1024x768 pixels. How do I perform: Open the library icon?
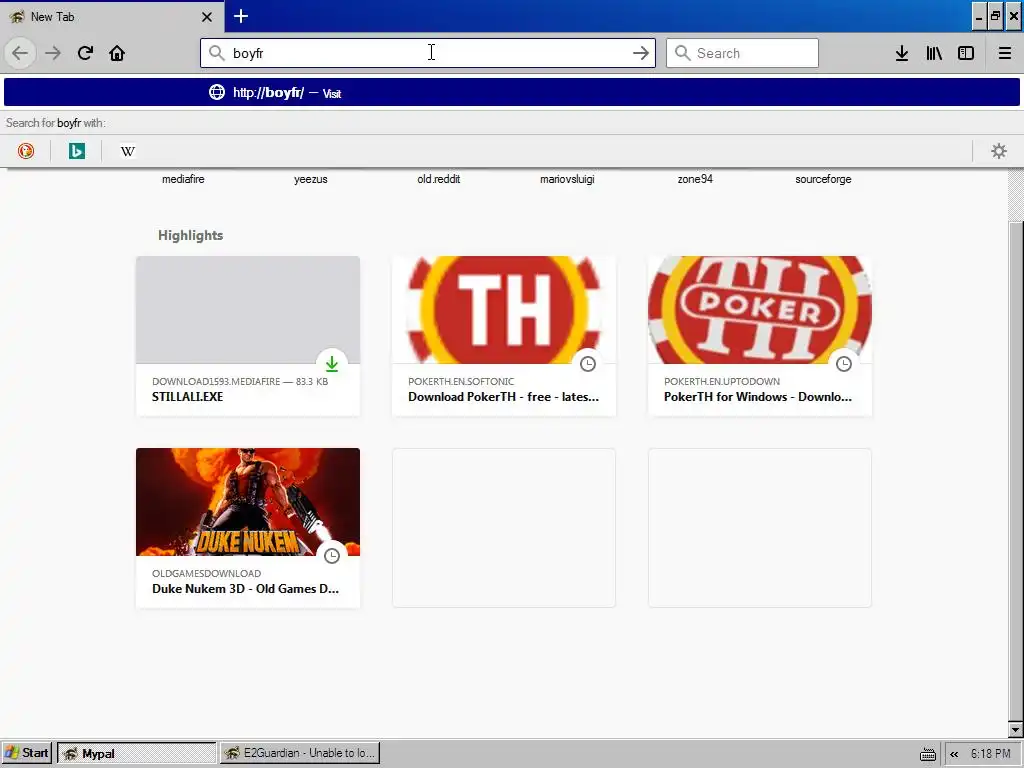[x=934, y=53]
